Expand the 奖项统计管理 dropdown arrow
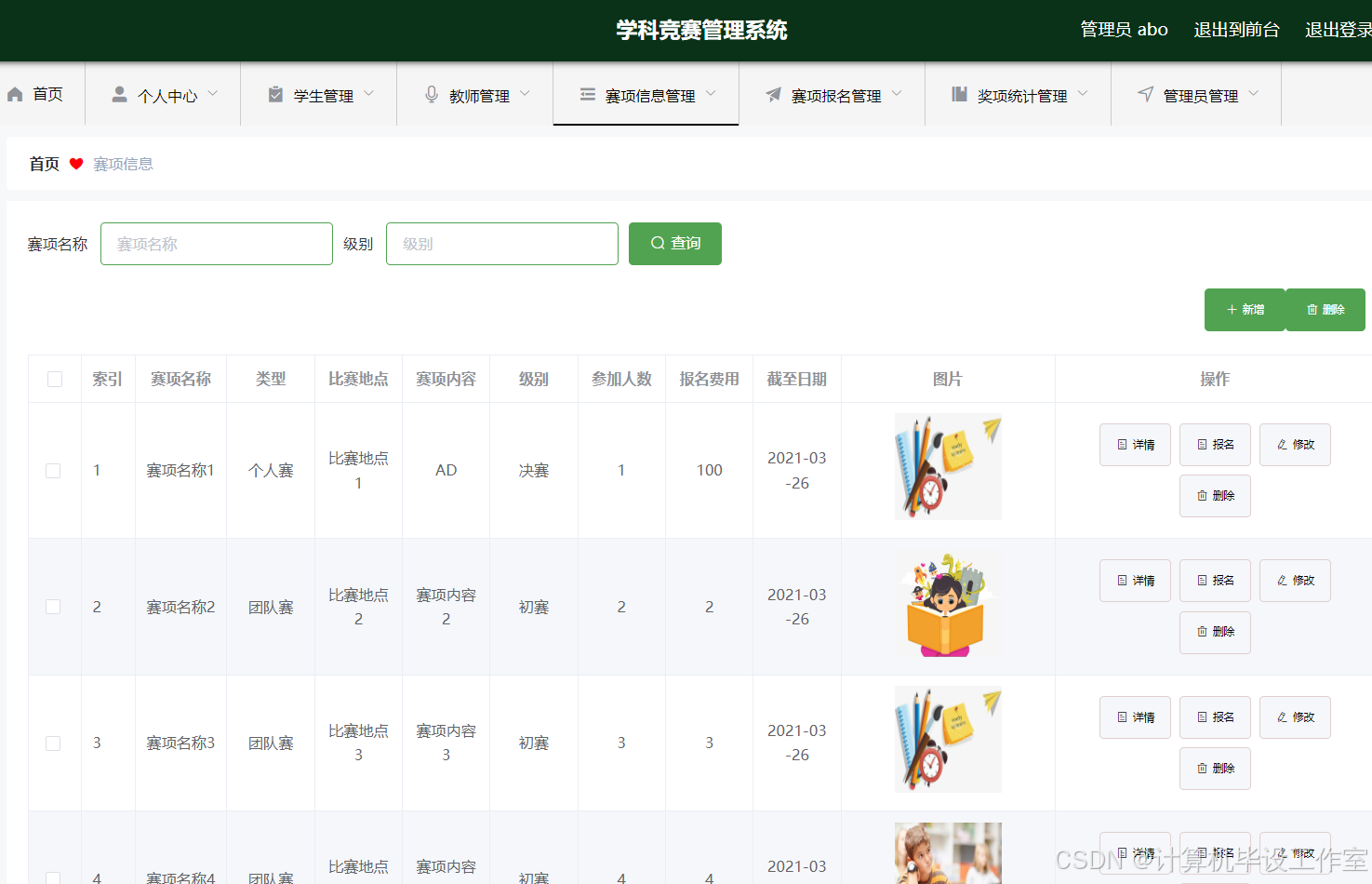The image size is (1372, 884). [x=1083, y=94]
